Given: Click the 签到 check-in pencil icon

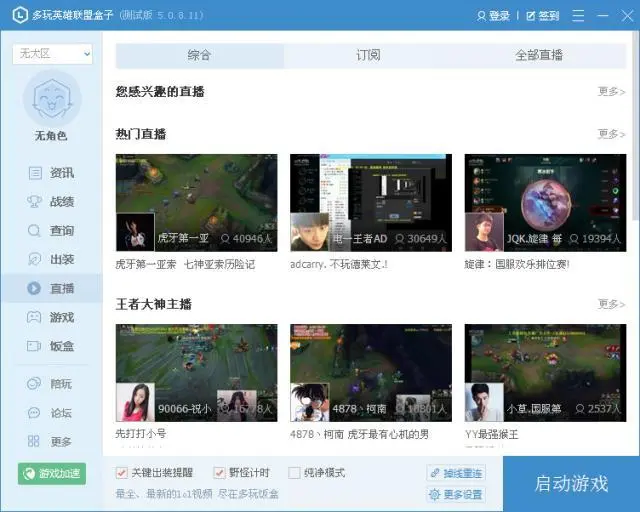Looking at the screenshot, I should [531, 16].
